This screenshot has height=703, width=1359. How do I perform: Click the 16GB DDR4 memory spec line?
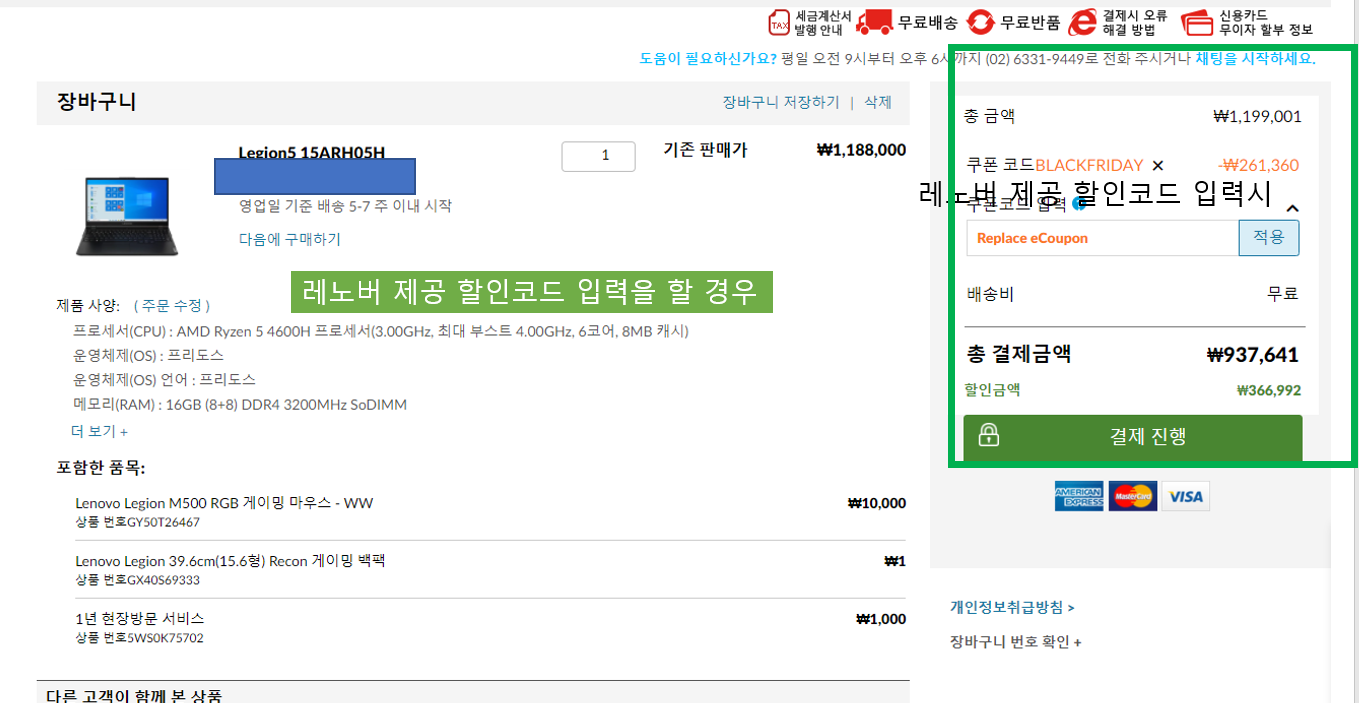pyautogui.click(x=240, y=405)
